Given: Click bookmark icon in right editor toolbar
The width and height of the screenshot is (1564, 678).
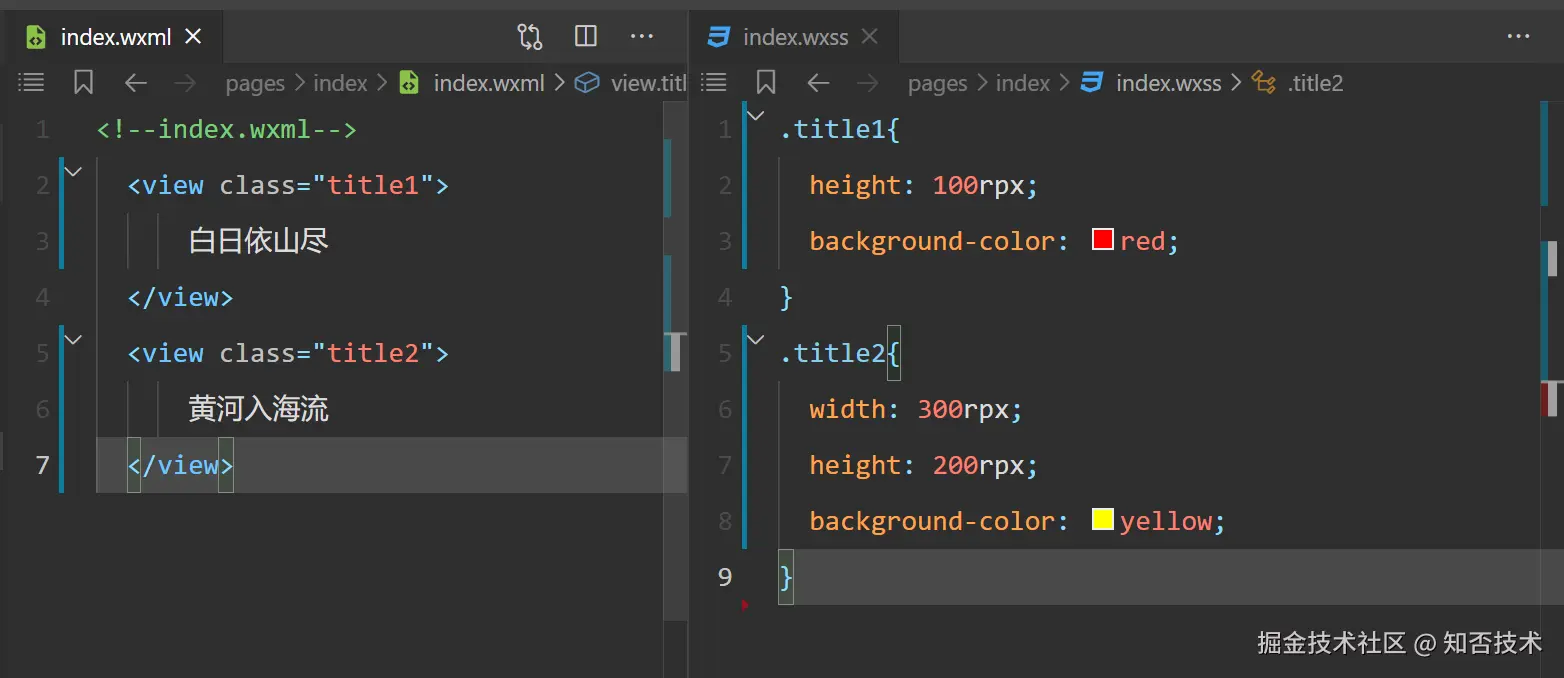Looking at the screenshot, I should (x=766, y=83).
